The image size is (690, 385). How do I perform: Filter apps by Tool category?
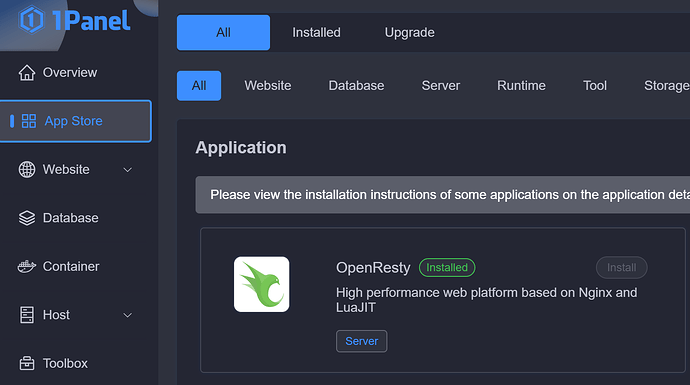595,85
